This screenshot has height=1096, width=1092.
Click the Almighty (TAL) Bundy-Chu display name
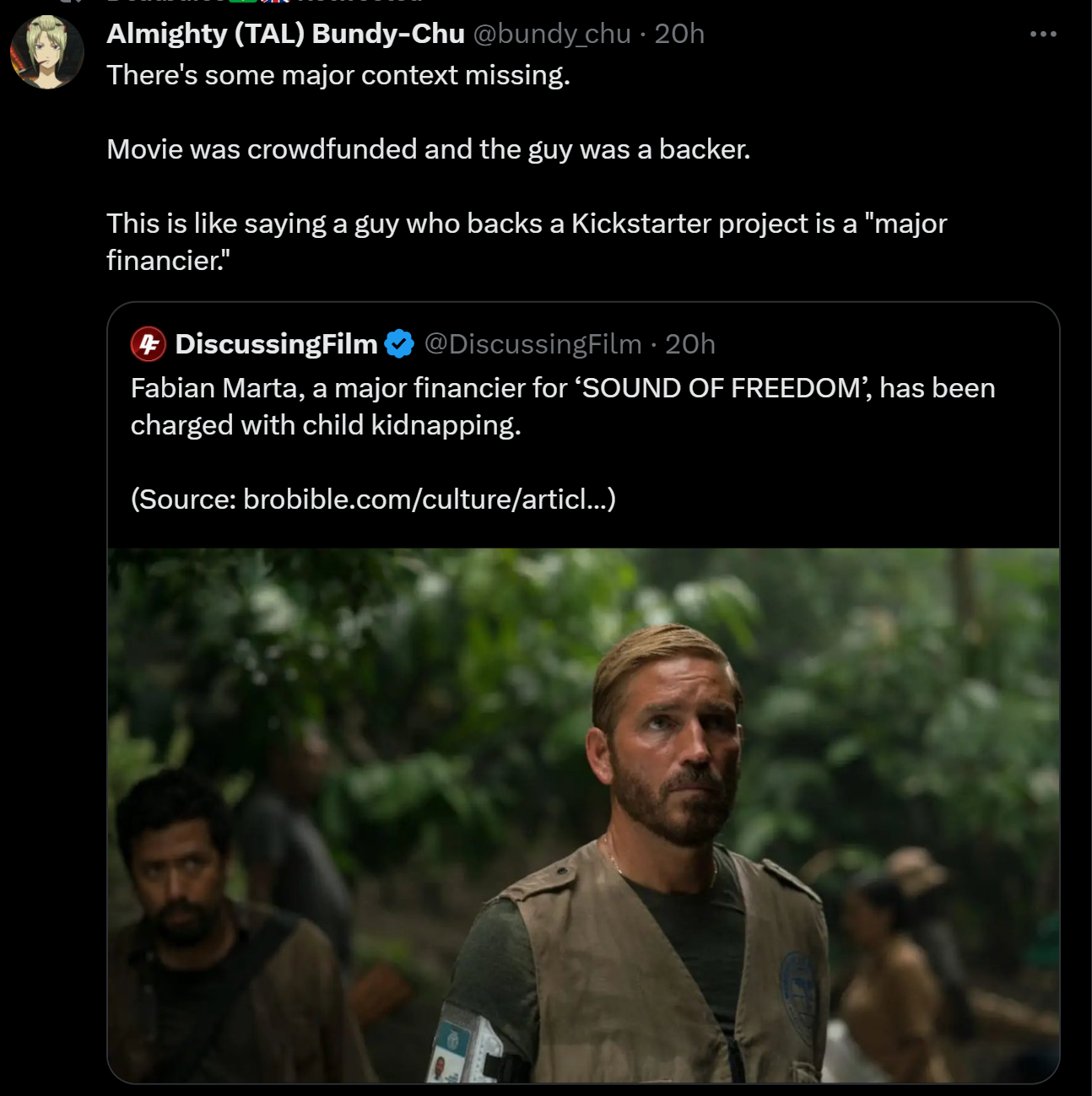tap(285, 34)
